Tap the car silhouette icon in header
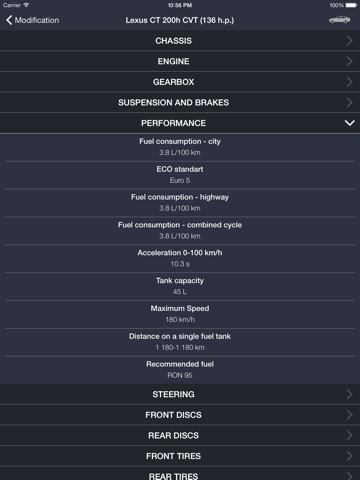Image resolution: width=360 pixels, height=480 pixels. (339, 20)
